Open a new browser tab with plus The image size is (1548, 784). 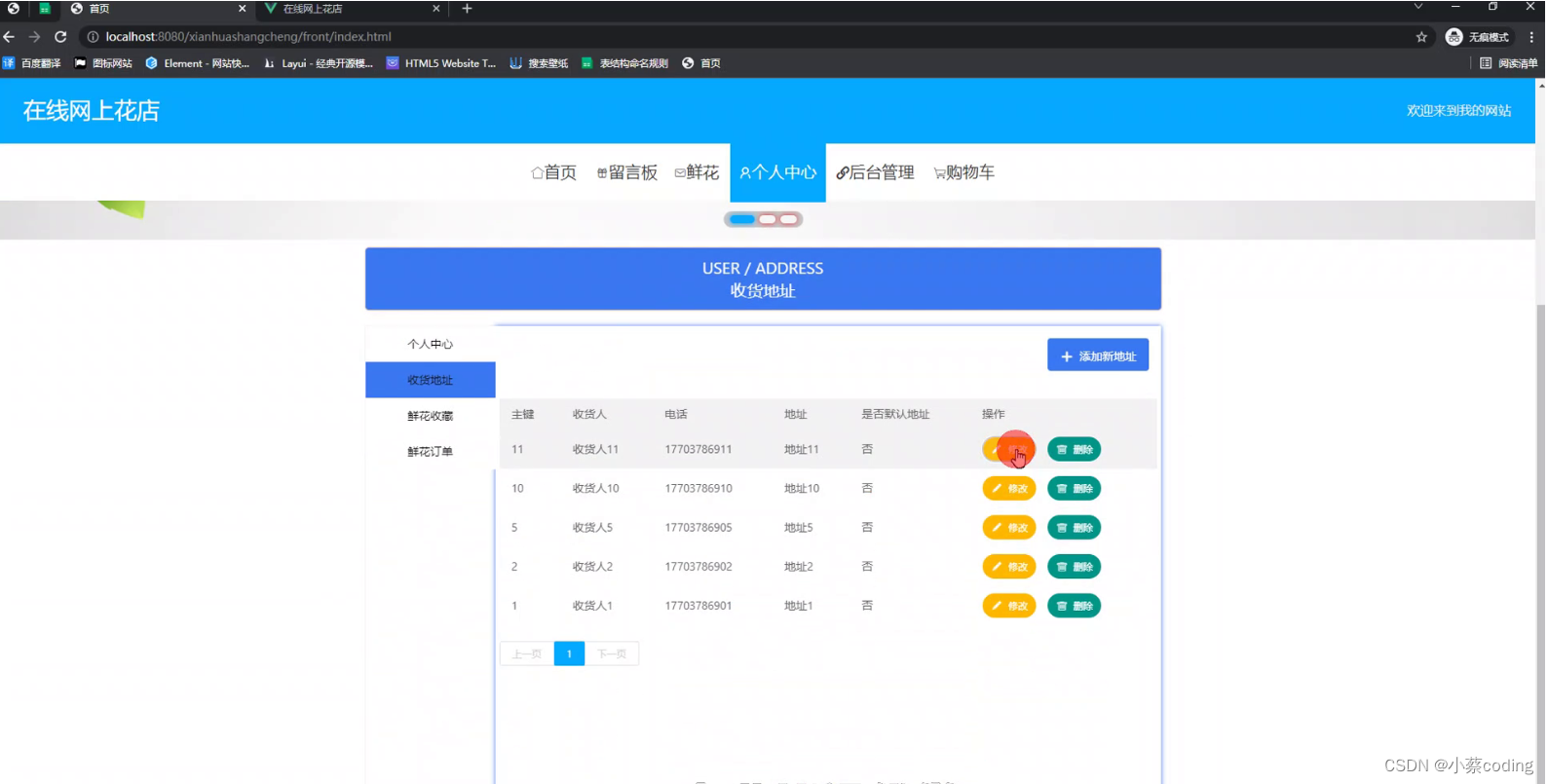(x=467, y=9)
